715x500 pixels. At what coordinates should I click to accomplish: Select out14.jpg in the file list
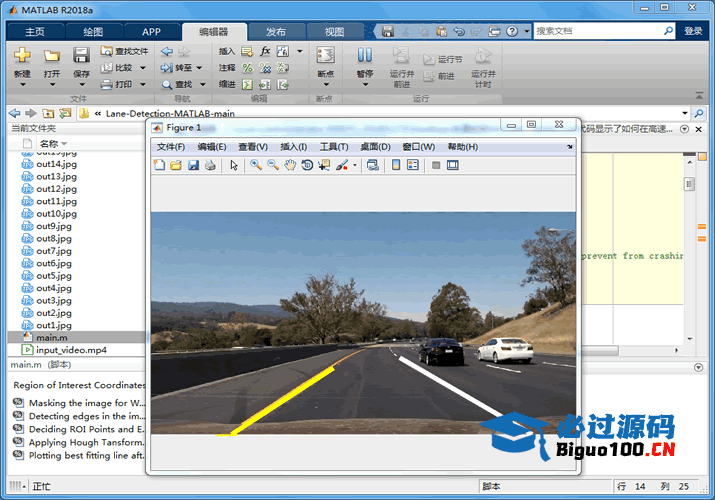click(x=77, y=164)
